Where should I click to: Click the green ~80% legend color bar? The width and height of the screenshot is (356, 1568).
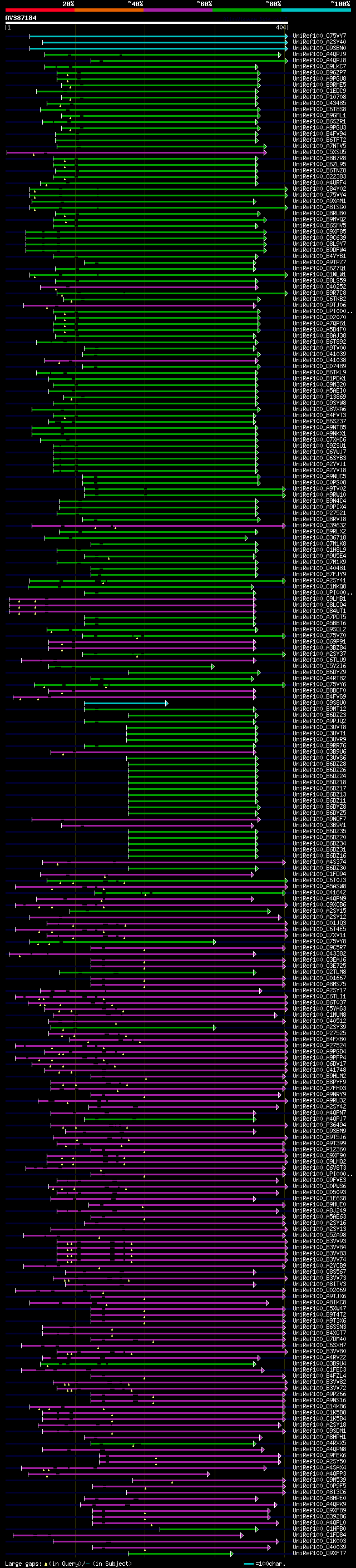click(247, 10)
